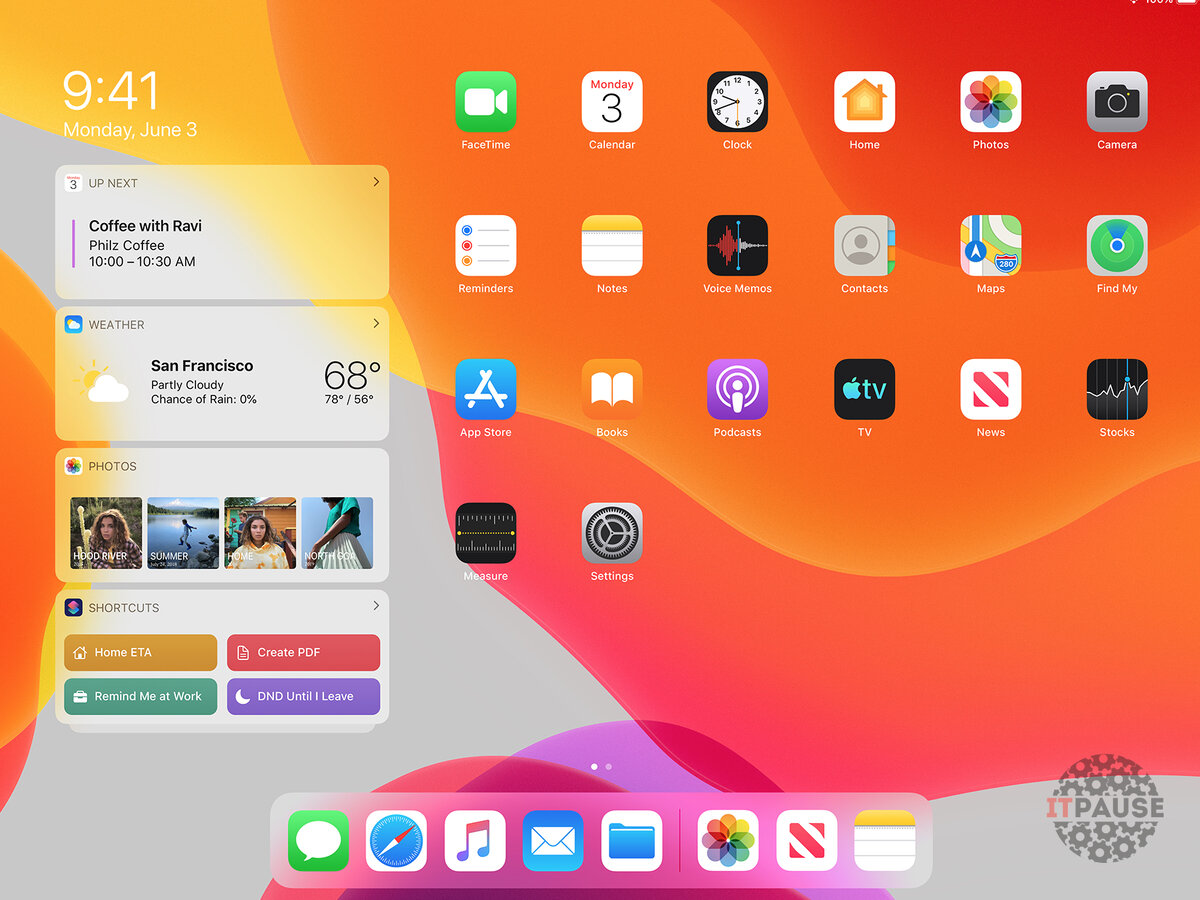
Task: Open the Stocks app
Action: click(1117, 390)
